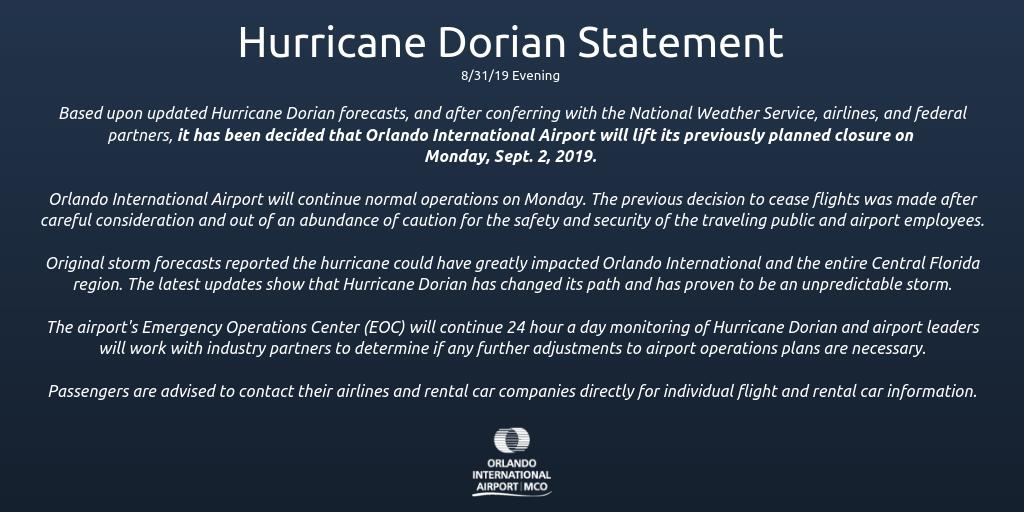Click the Orlando International Airport globe logo
Viewport: 1024px width, 512px height.
click(512, 440)
